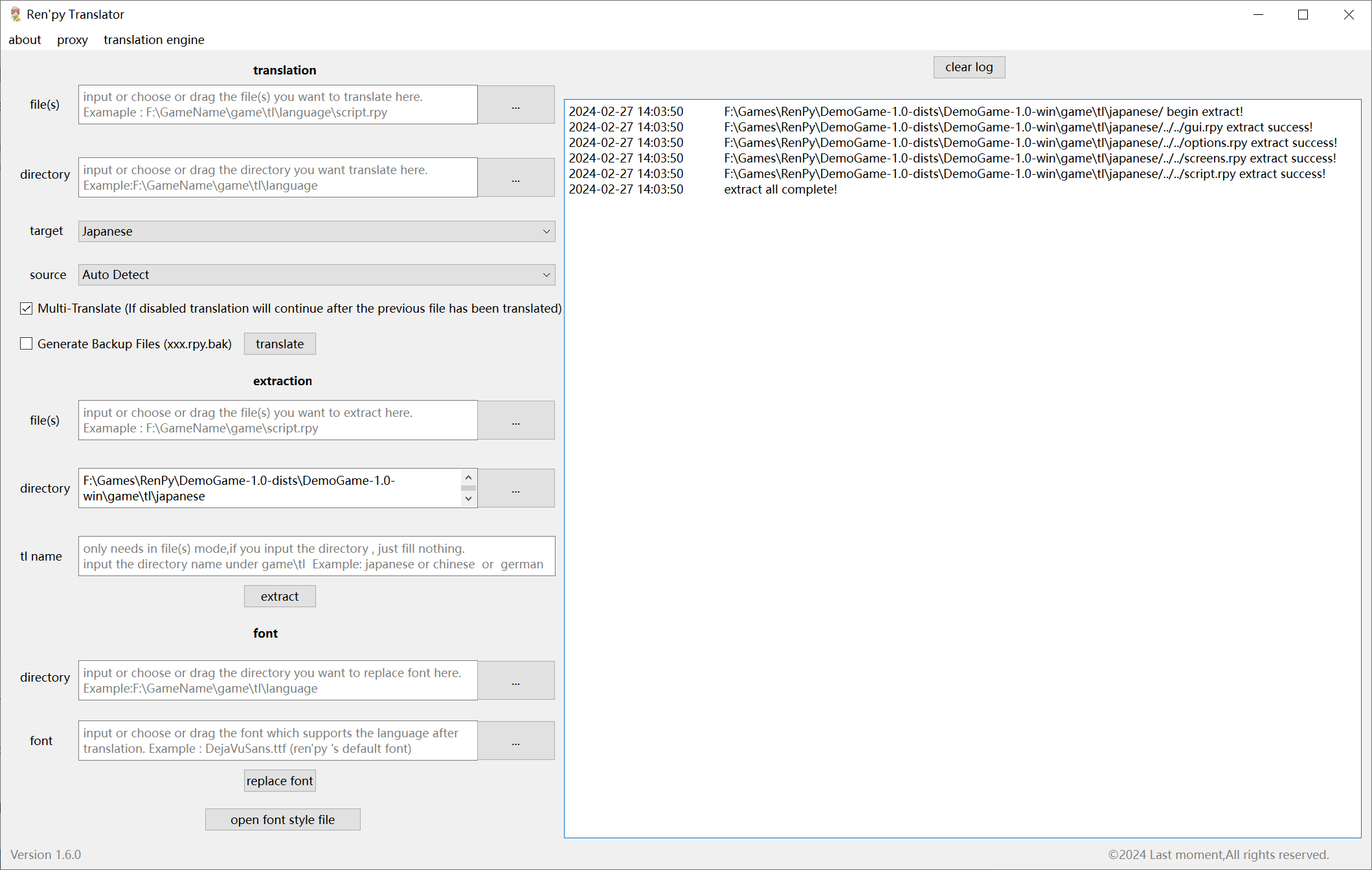Browse for translation directory with the ... button
1372x870 pixels.
point(516,177)
